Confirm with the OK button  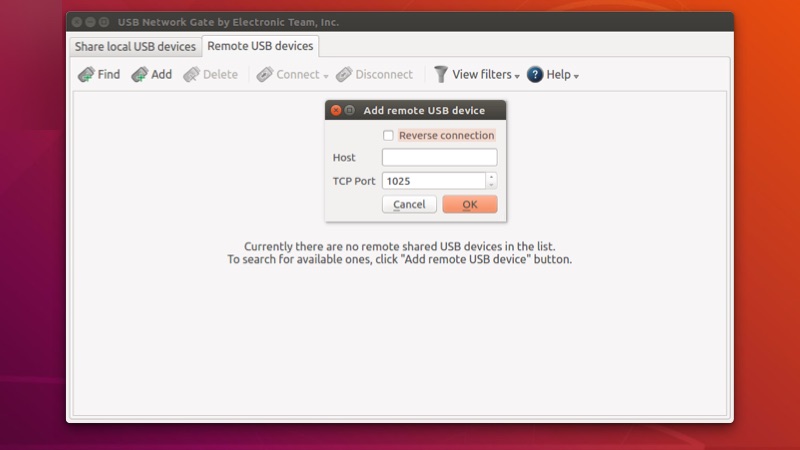pyautogui.click(x=470, y=204)
